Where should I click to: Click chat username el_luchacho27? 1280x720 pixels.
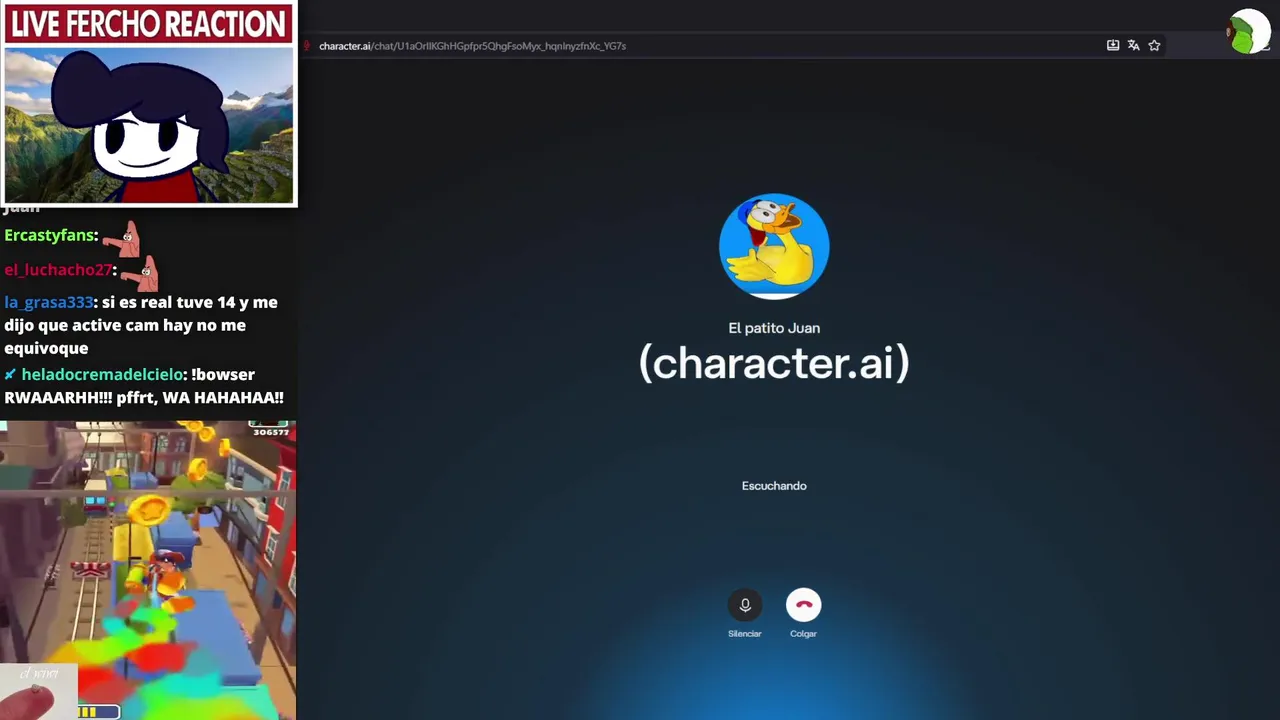(58, 270)
